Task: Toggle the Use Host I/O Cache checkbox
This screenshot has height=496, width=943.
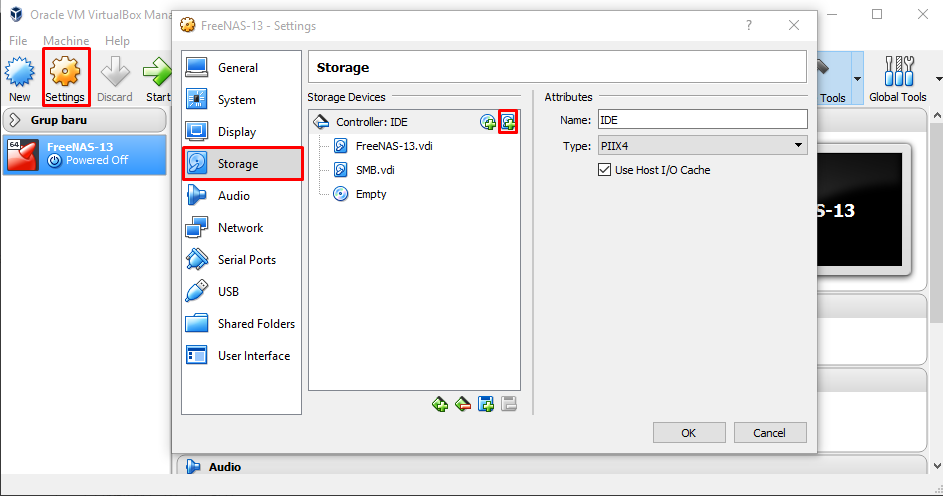Action: (604, 170)
